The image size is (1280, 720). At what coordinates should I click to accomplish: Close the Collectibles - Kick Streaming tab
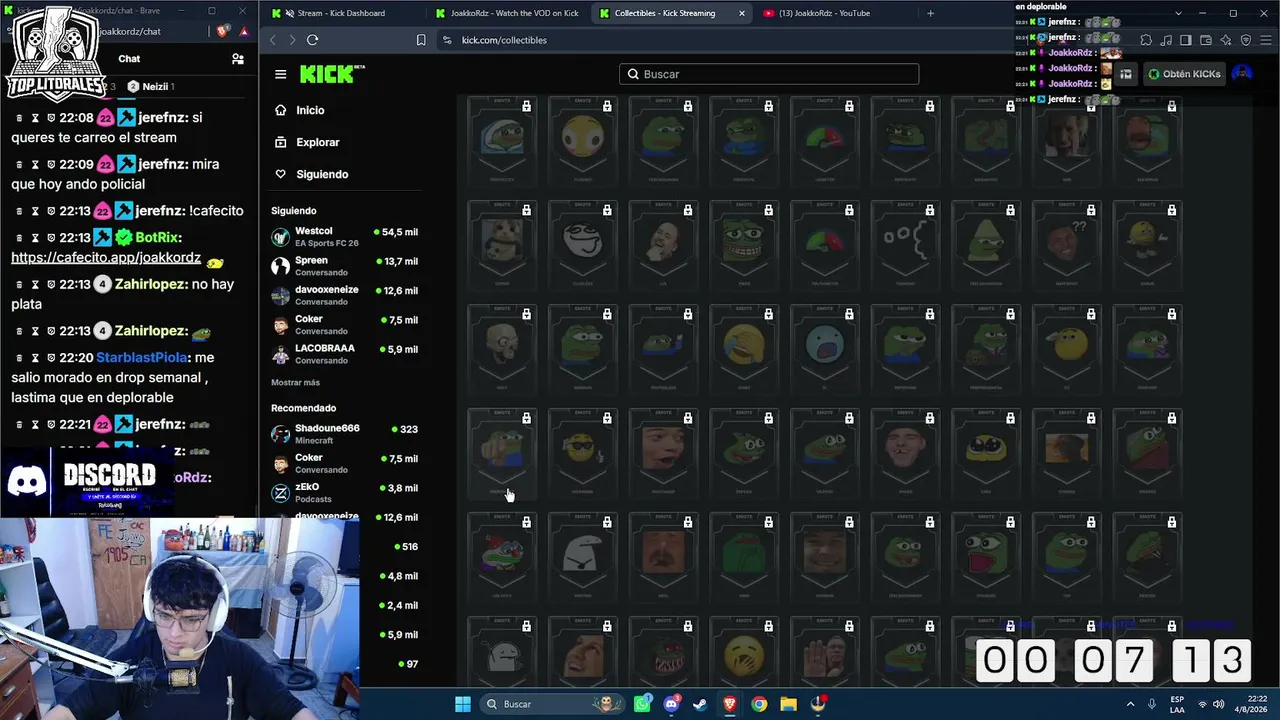(742, 13)
